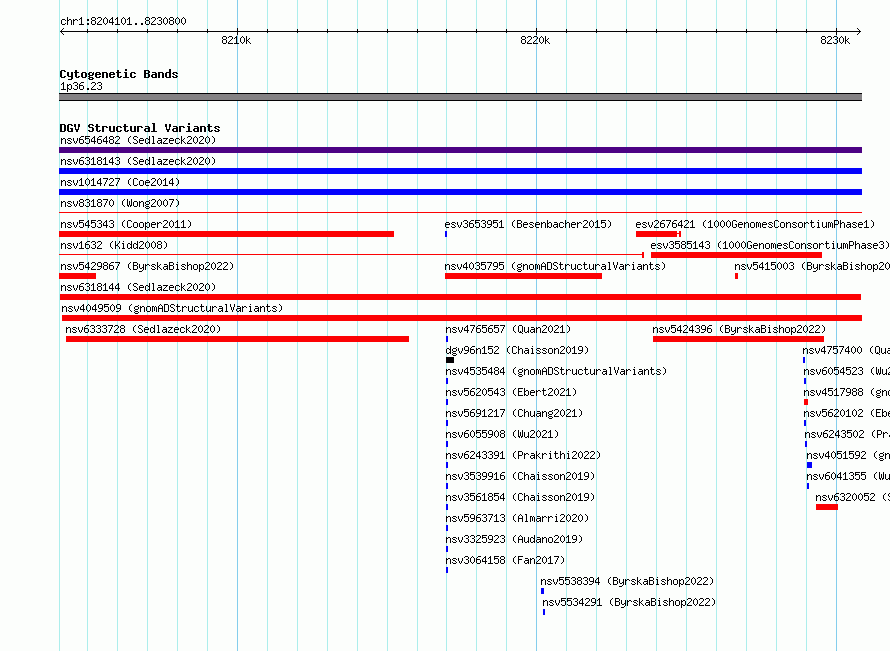Image resolution: width=890 pixels, height=651 pixels.
Task: Click nsv5429867 (ByrskaBishop2022) label
Action: tap(147, 266)
